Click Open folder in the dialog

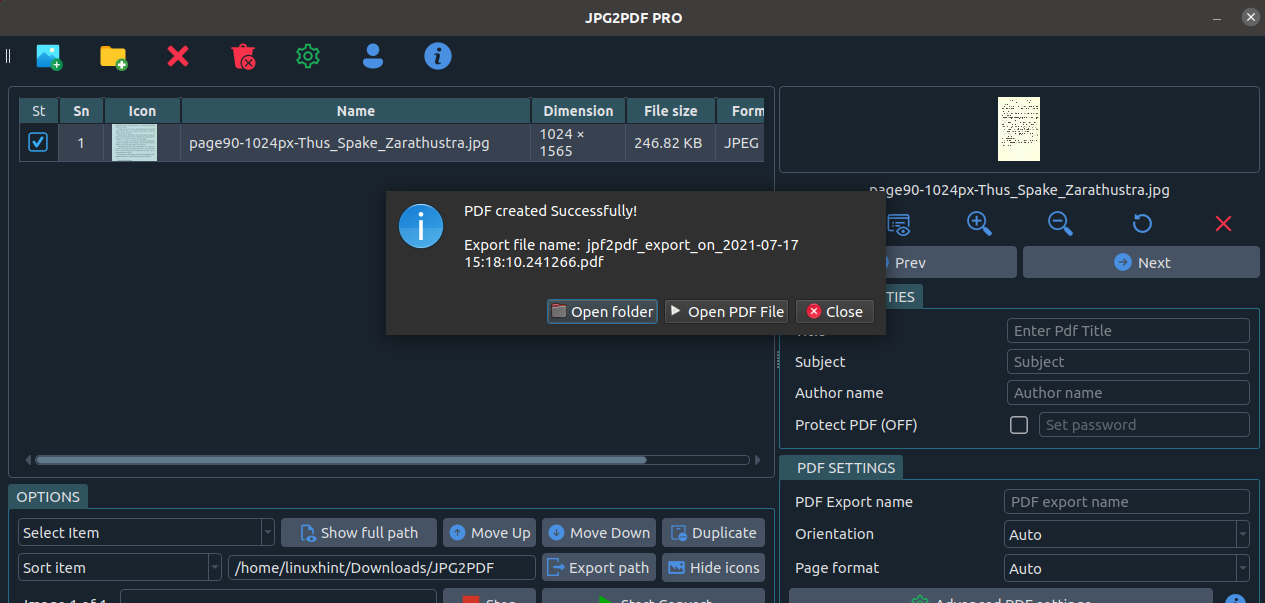point(602,311)
